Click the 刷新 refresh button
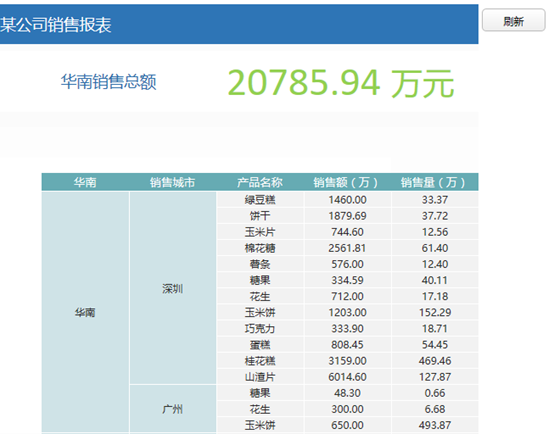 point(513,20)
